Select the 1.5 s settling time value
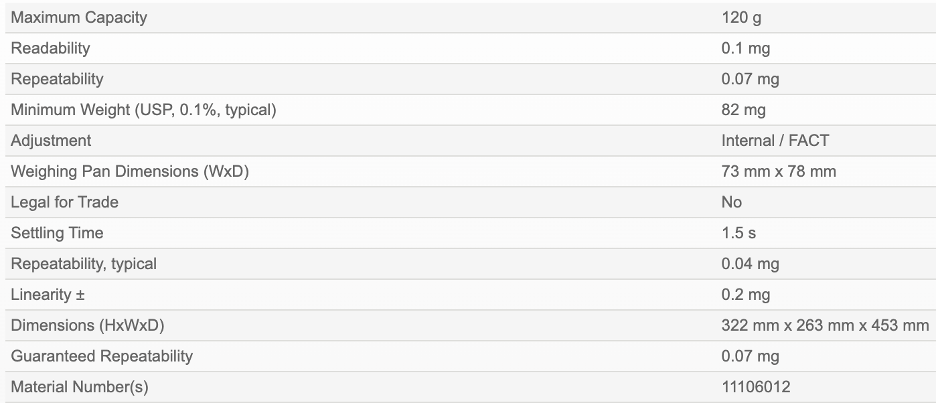Viewport: 936px width, 404px height. 737,233
